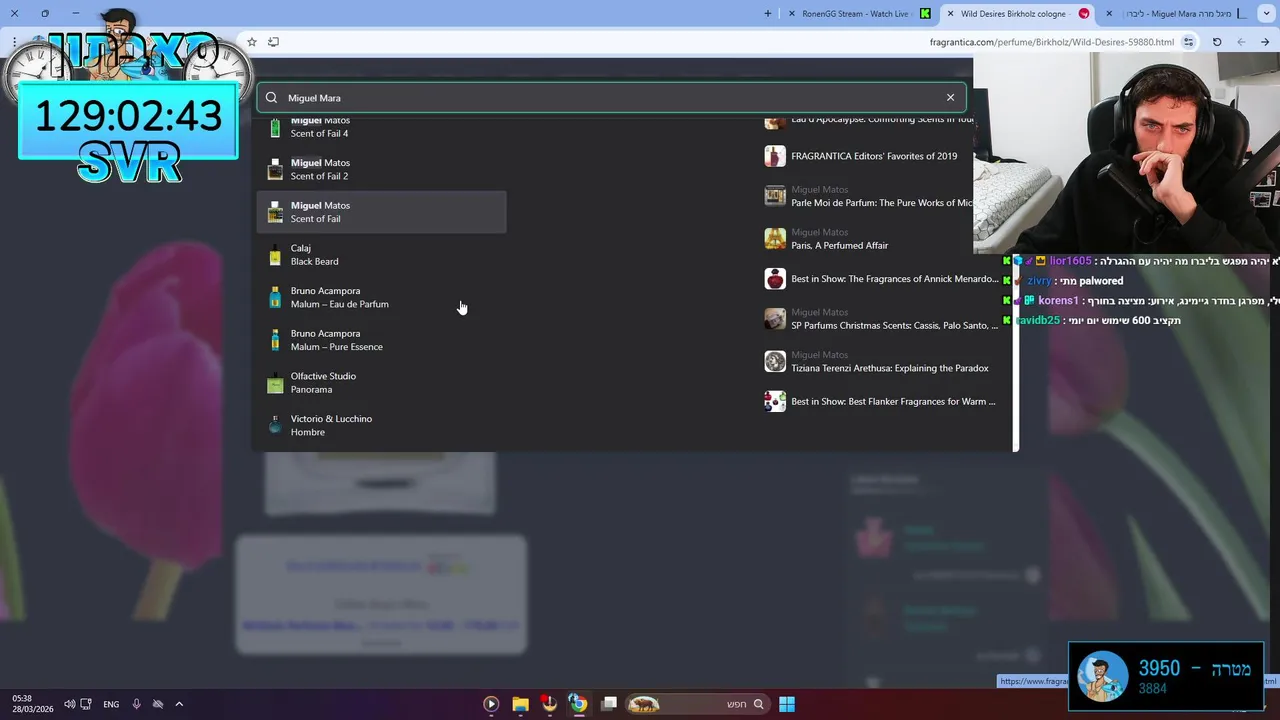Open Miguel Matos Scent of Fail 4 result
Screen dimensions: 1280x720
(381, 127)
